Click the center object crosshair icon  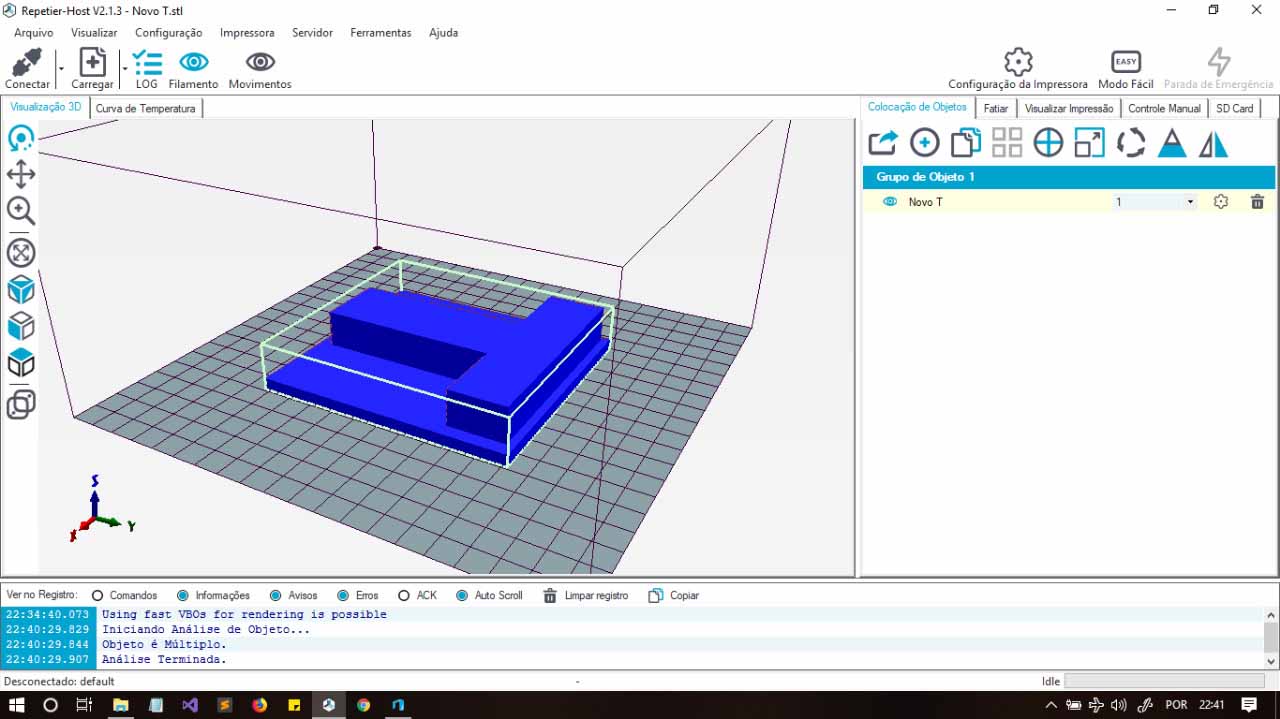pos(1048,143)
